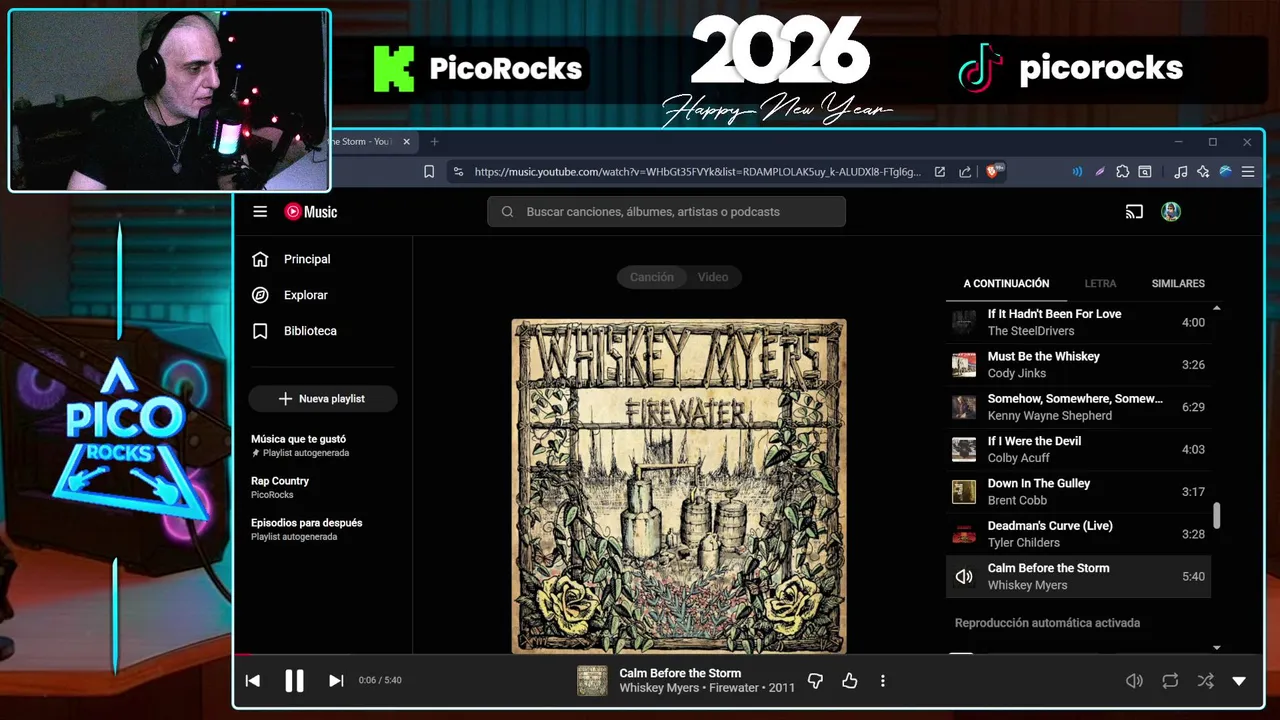
Task: Click the speaker icon on playing queue item
Action: click(964, 577)
